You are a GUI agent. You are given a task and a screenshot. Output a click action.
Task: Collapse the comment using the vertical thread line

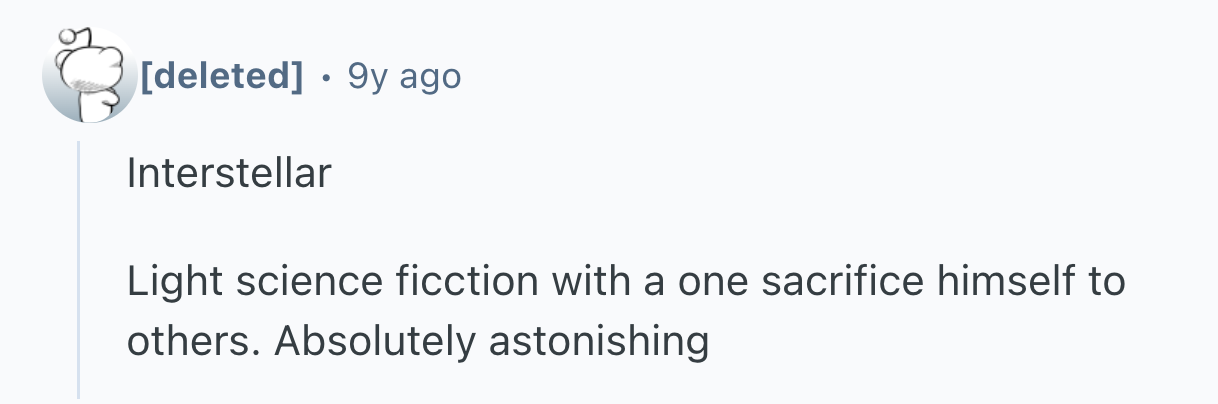coord(79,270)
